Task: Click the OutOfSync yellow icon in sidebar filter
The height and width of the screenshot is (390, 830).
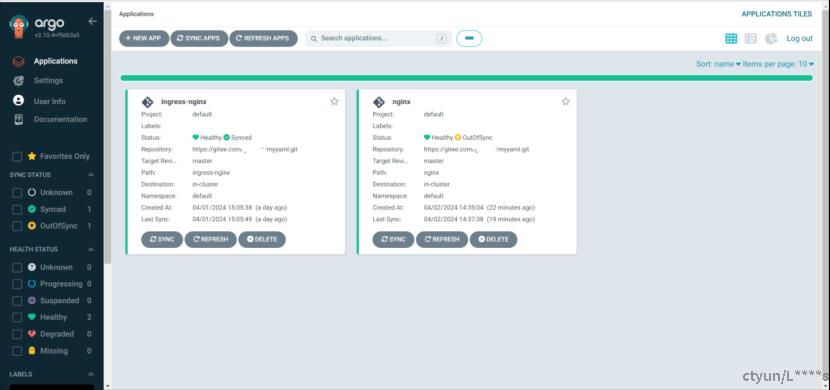Action: coord(31,226)
